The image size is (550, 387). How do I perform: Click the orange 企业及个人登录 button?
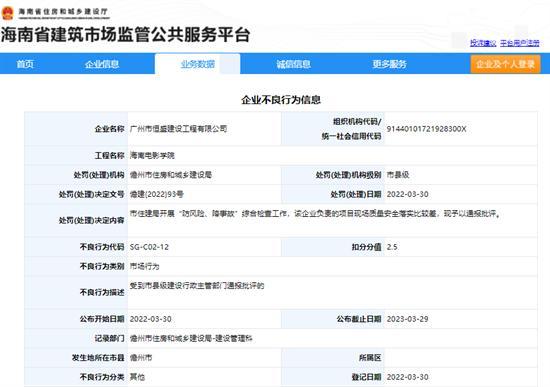[505, 64]
